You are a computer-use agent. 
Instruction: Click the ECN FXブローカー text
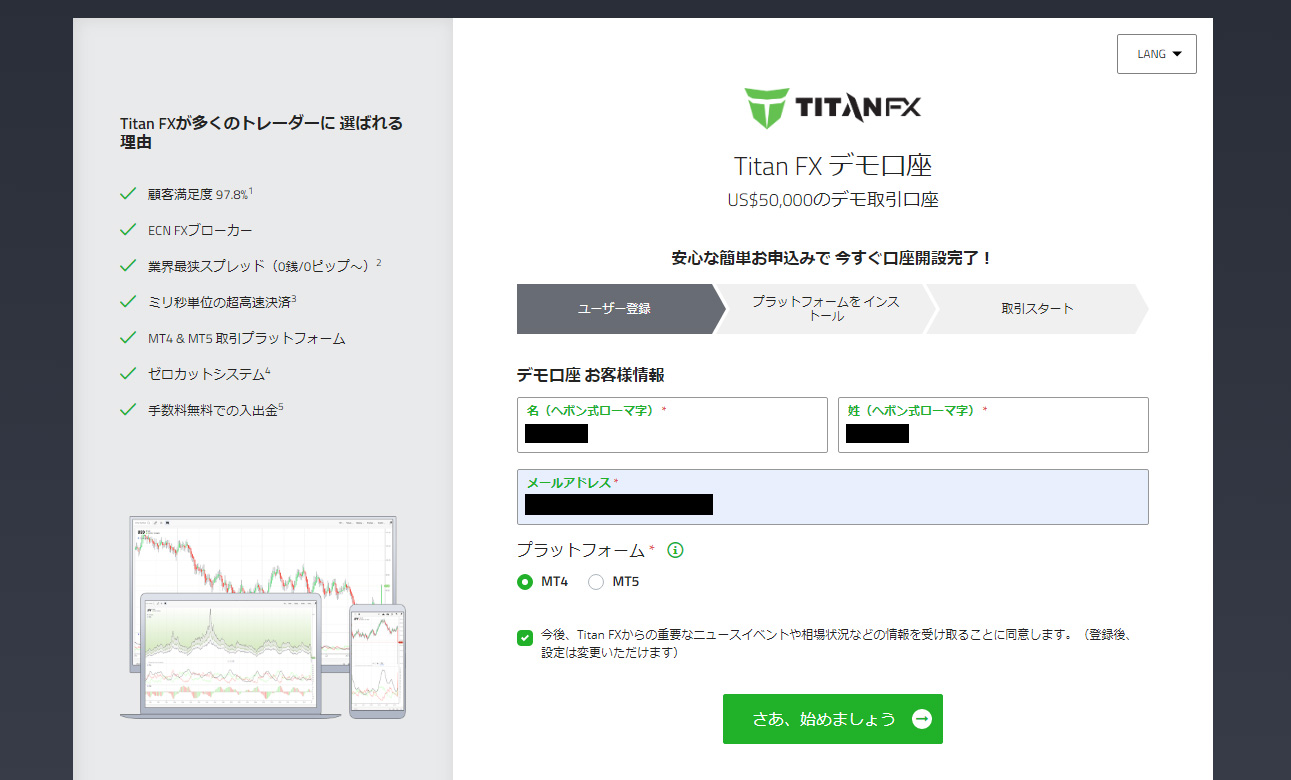[x=200, y=230]
